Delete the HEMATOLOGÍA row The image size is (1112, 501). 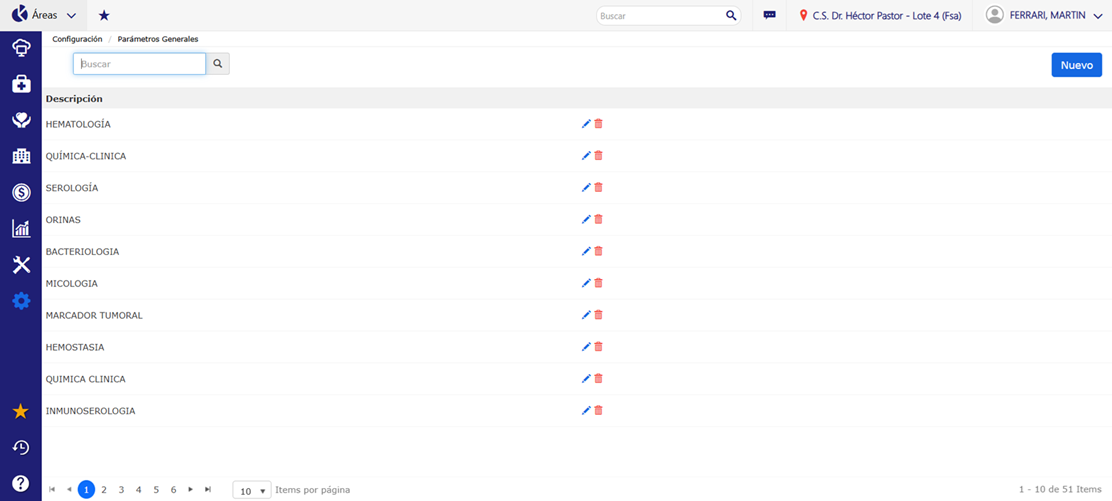pos(598,124)
